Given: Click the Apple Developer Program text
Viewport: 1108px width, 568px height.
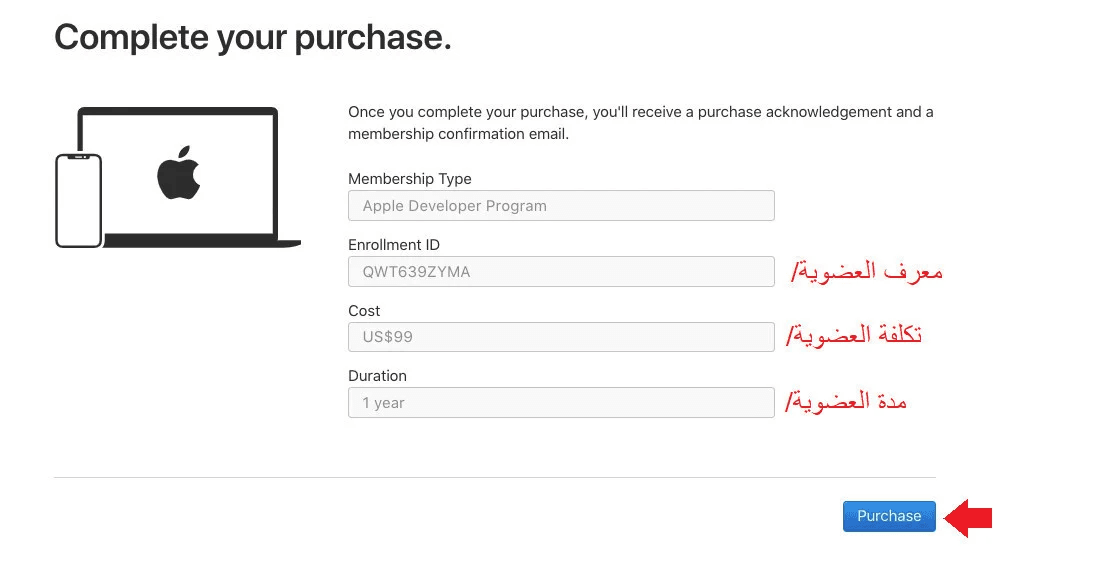Looking at the screenshot, I should click(454, 206).
